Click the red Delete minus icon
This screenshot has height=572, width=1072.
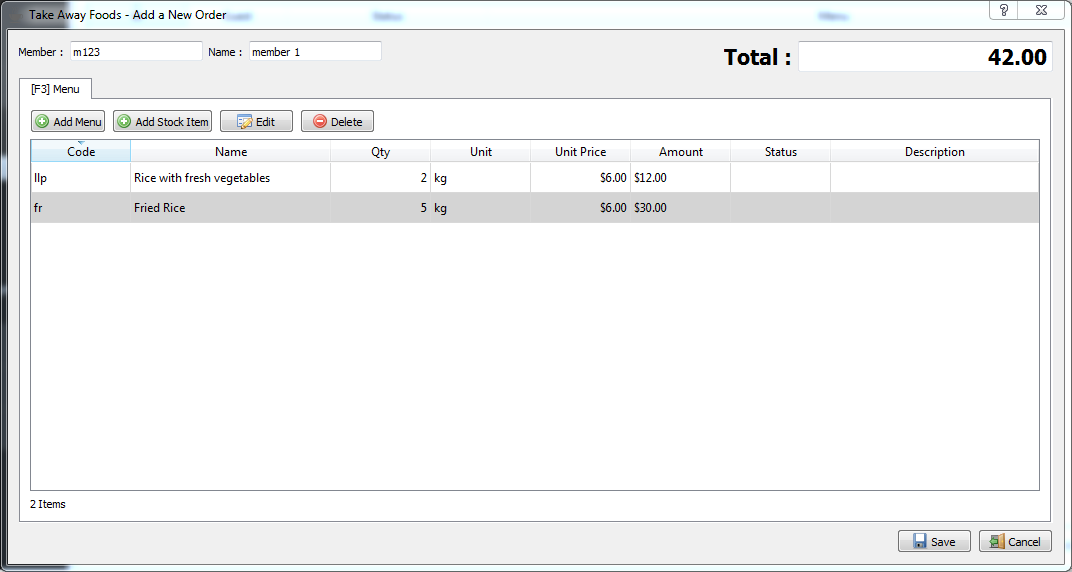tap(320, 122)
